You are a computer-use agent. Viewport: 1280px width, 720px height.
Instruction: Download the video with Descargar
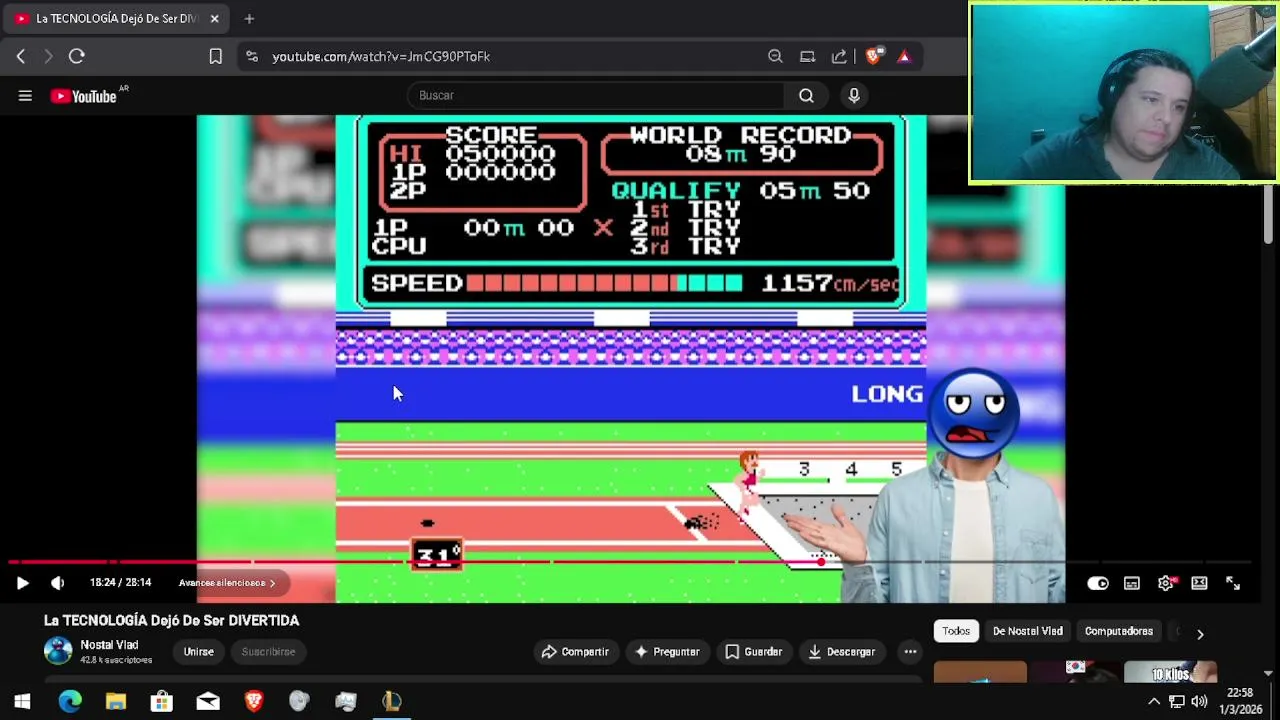pos(841,652)
